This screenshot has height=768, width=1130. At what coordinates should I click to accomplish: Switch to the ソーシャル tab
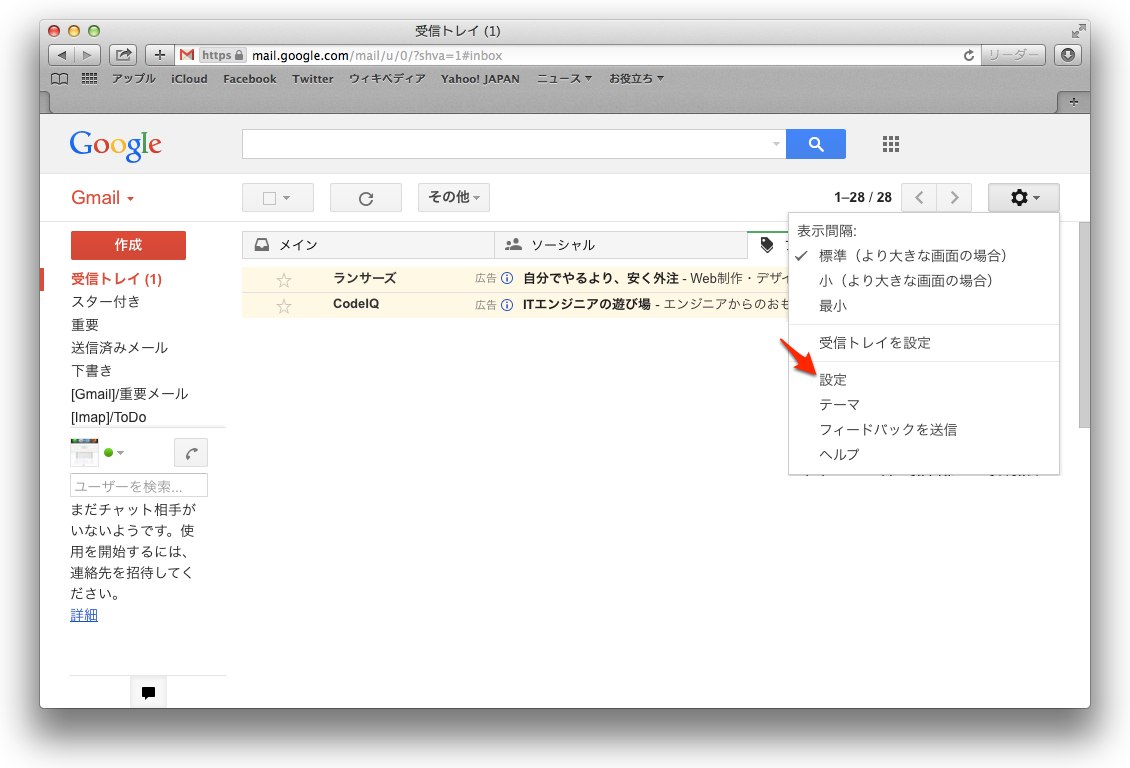(x=620, y=245)
